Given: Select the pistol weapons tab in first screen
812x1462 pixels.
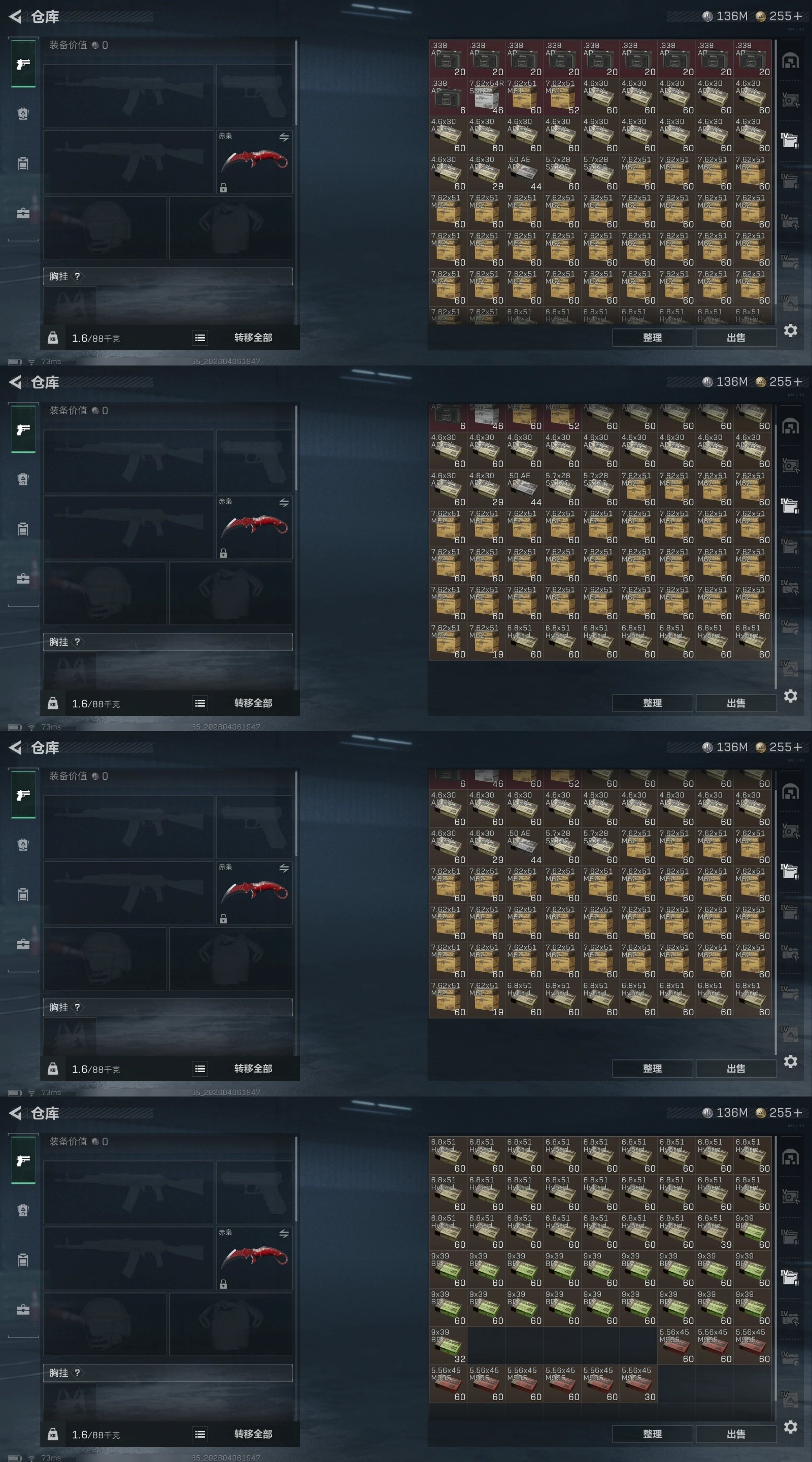Looking at the screenshot, I should click(23, 64).
